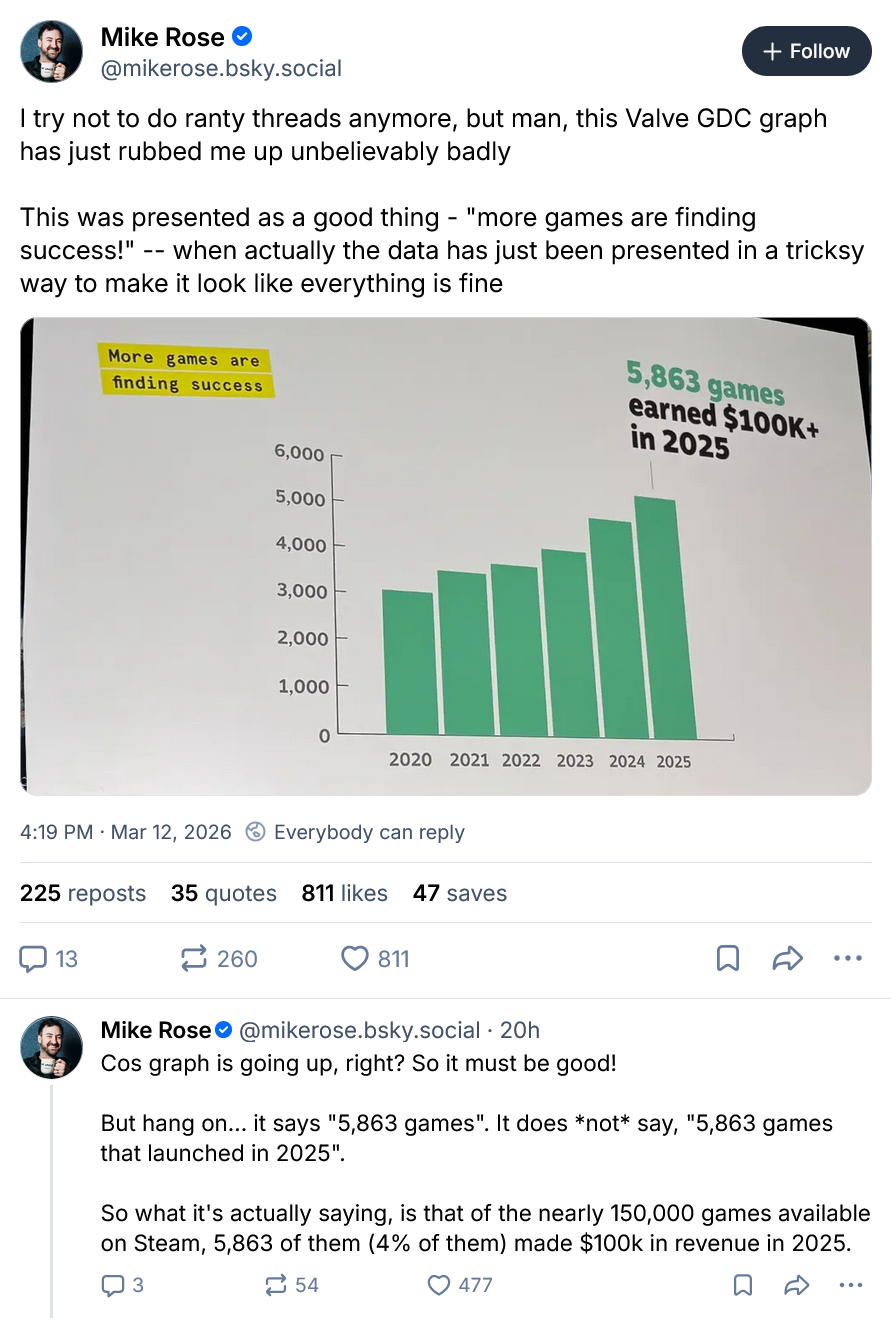This screenshot has height=1320, width=891.
Task: Open the @mikerose.bsky.social handle in header
Action: [221, 68]
